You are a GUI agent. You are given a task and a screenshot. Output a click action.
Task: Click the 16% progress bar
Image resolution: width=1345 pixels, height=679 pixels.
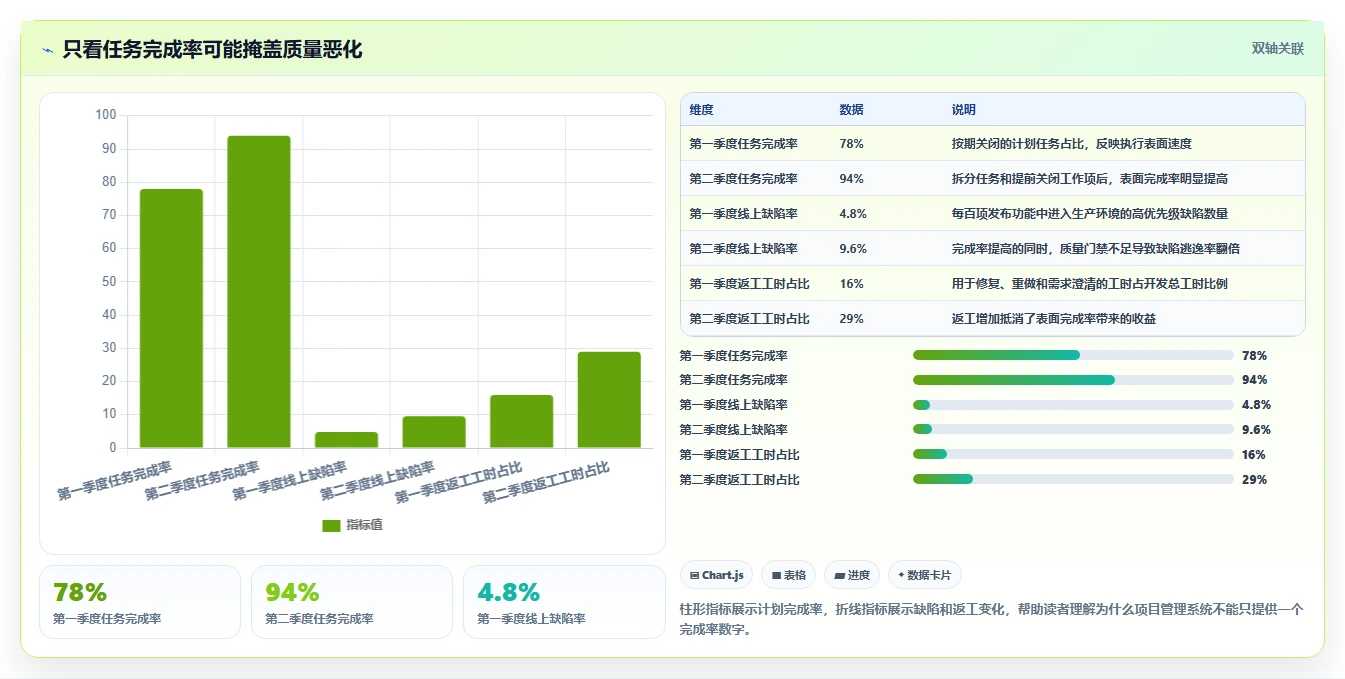(1073, 455)
